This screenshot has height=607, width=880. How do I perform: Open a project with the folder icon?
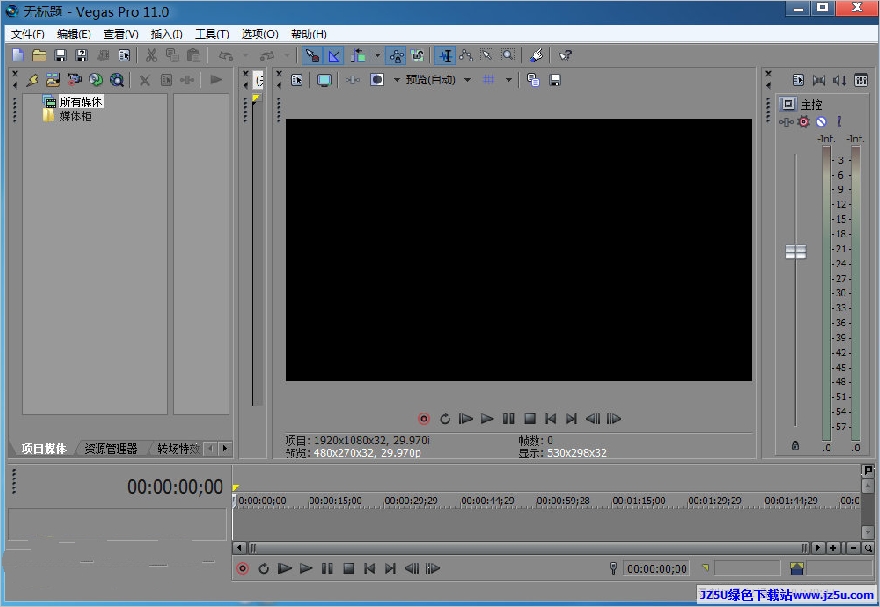(39, 55)
